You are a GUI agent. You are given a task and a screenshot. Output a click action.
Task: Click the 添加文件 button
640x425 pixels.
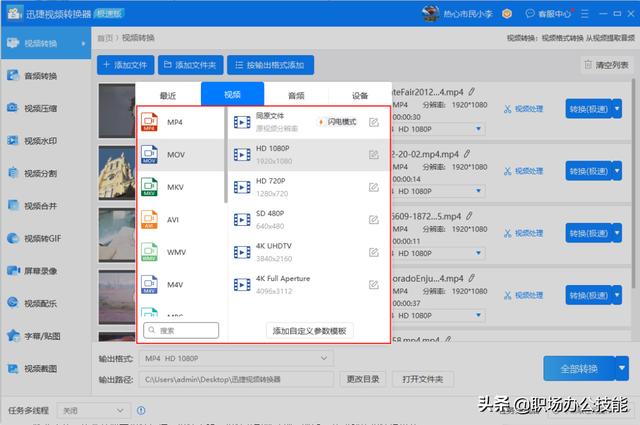tap(126, 65)
